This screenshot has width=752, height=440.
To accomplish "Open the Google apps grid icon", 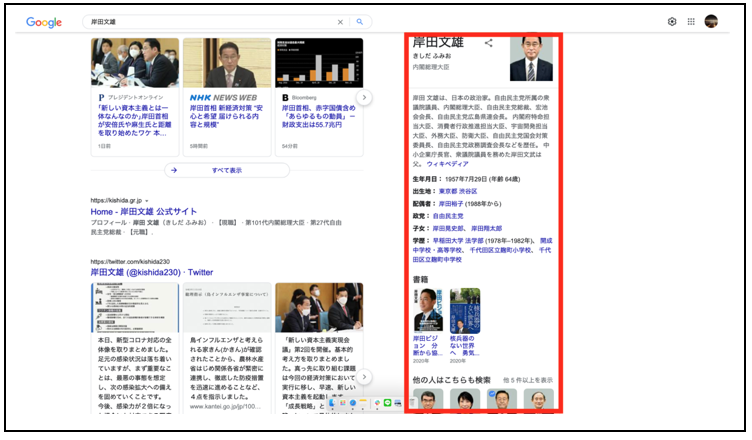I will click(x=691, y=21).
